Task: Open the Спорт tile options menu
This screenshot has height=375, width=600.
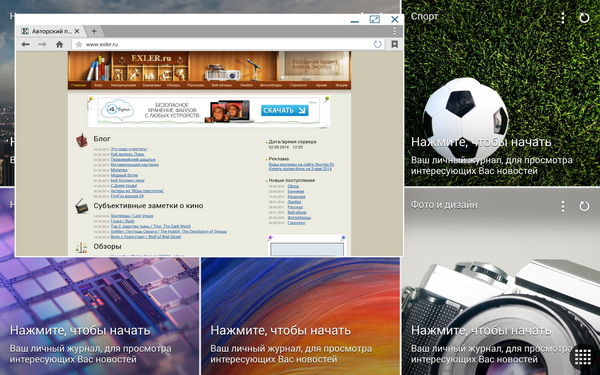Action: click(x=562, y=18)
